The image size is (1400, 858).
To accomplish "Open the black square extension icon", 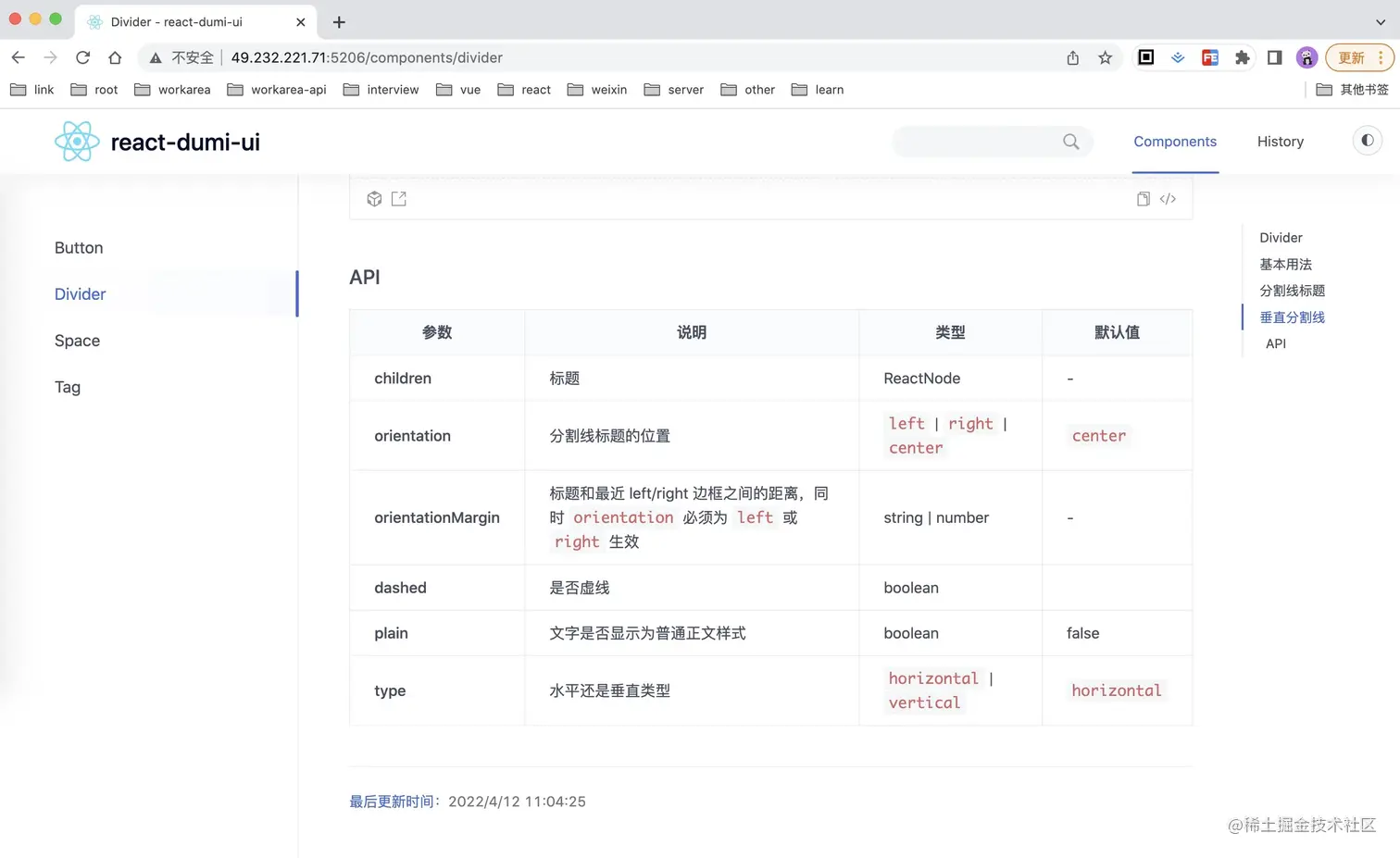I will pos(1145,57).
